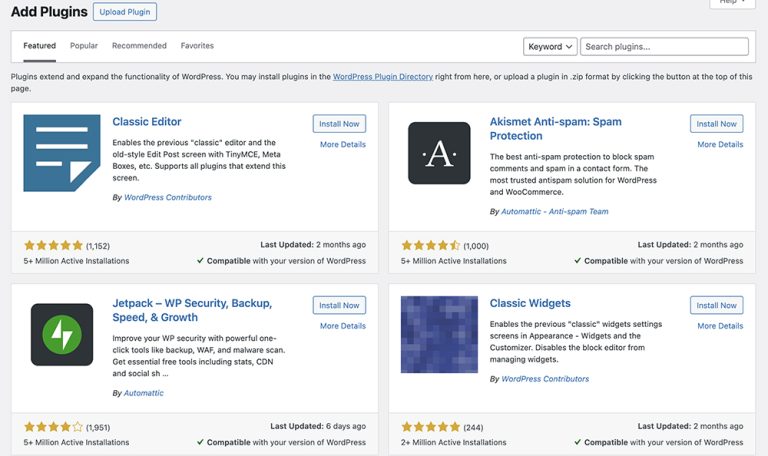Focus the Search plugins input field
The height and width of the screenshot is (456, 768).
(664, 47)
